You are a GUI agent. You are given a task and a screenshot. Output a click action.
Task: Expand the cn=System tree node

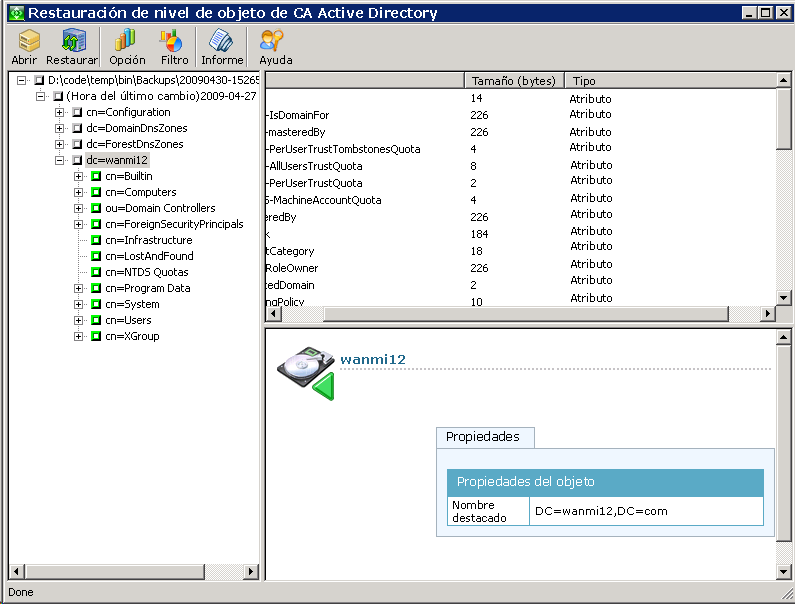79,304
